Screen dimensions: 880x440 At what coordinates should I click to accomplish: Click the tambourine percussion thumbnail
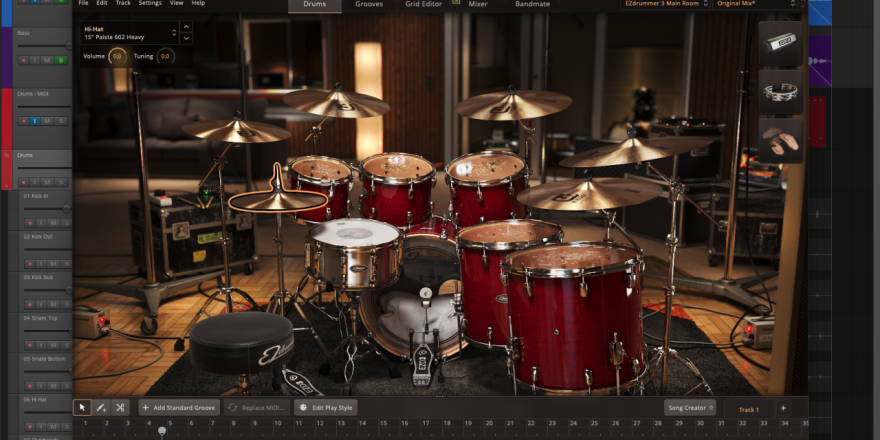tap(780, 92)
